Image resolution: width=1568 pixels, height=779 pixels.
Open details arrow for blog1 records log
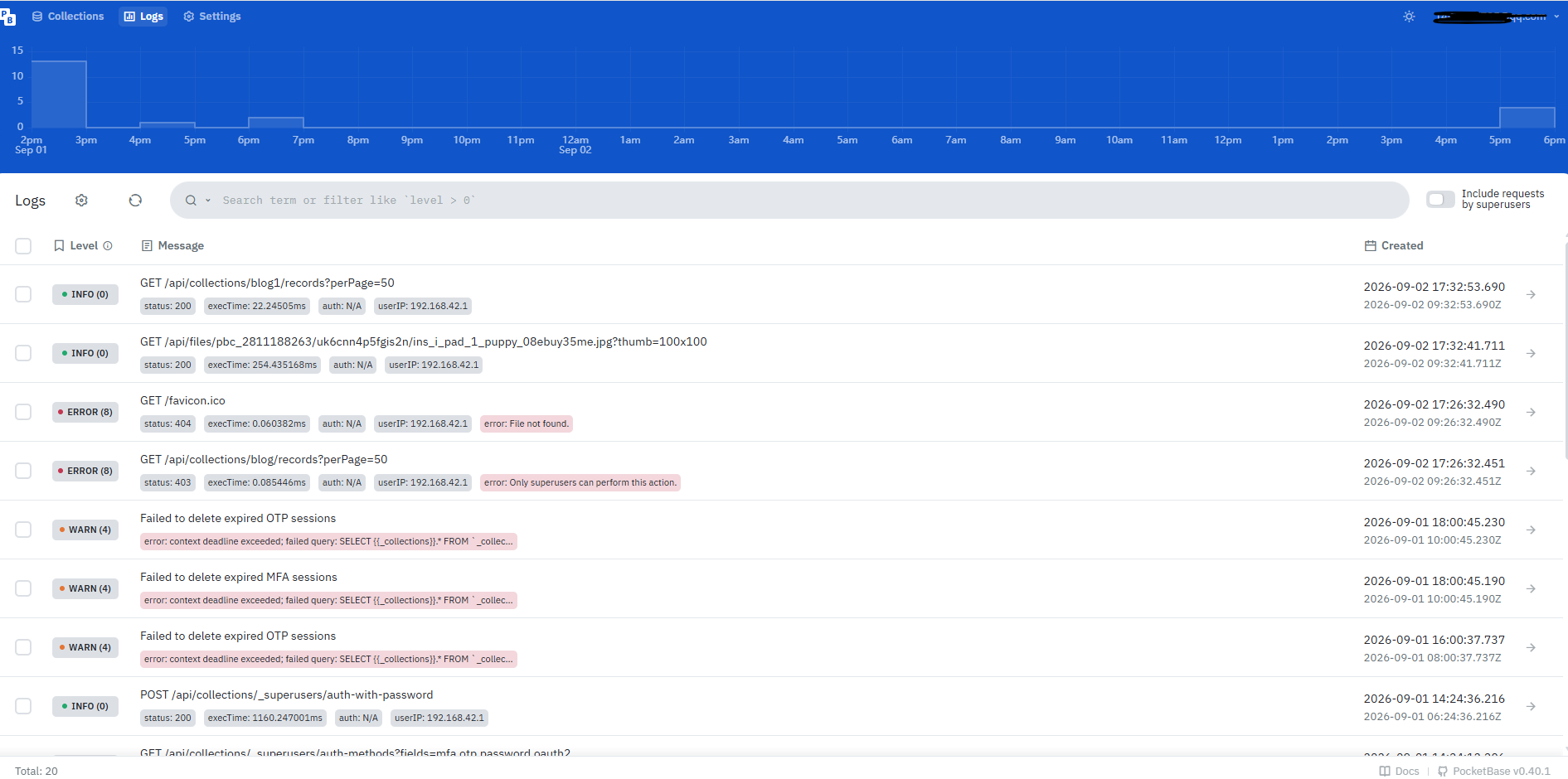click(1531, 295)
